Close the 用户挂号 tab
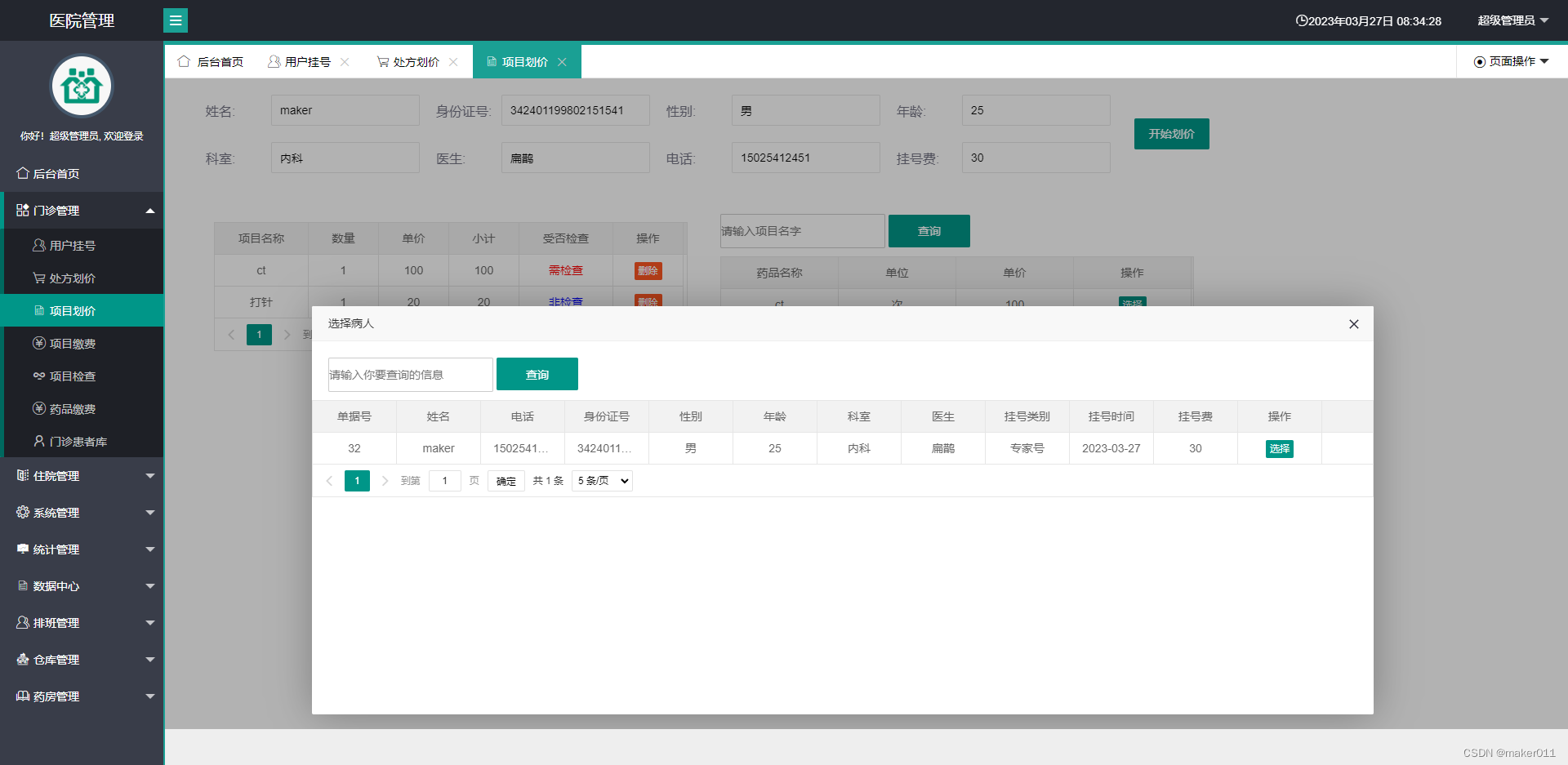1568x765 pixels. (x=345, y=62)
